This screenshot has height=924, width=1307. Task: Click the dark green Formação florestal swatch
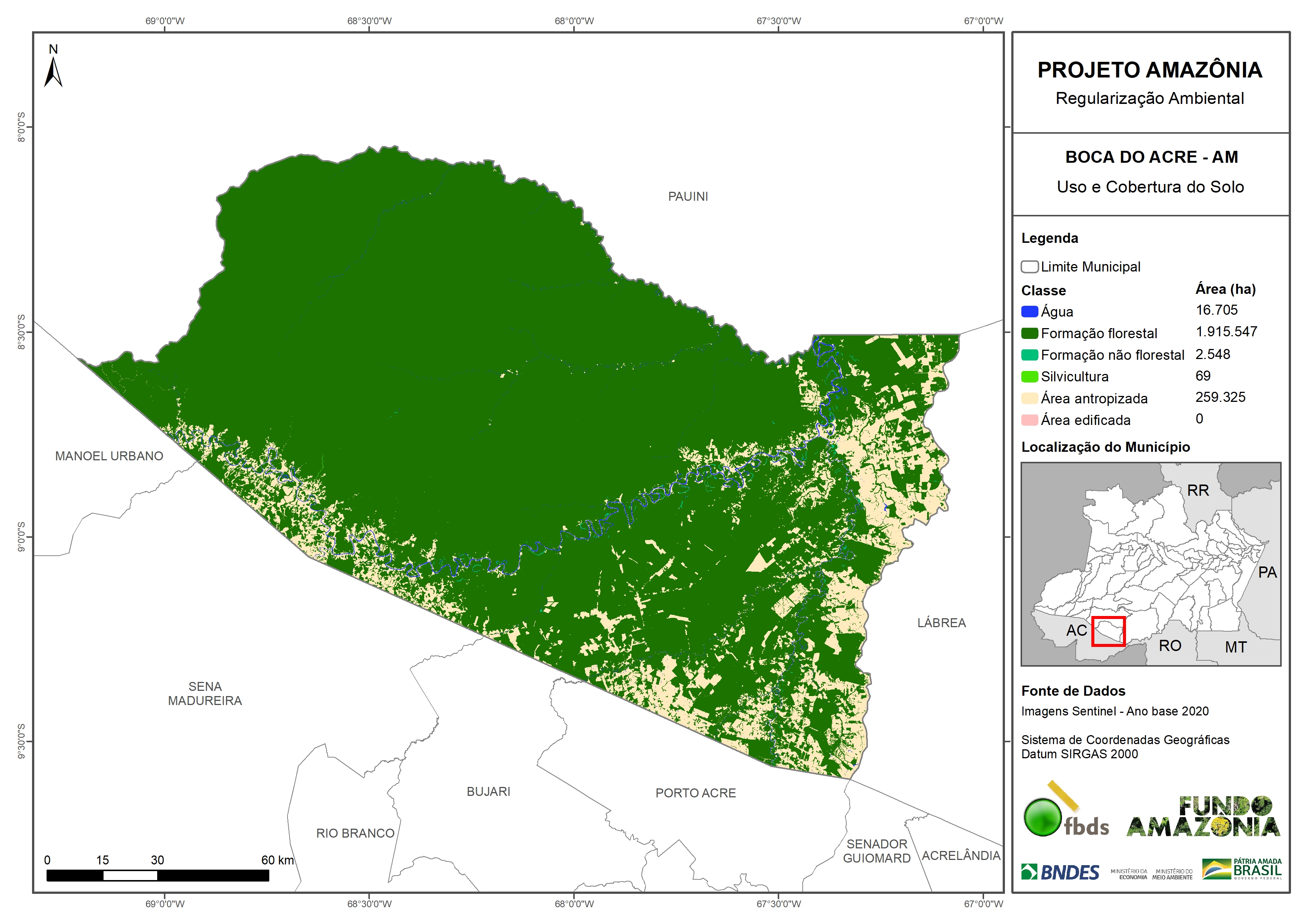1029,333
